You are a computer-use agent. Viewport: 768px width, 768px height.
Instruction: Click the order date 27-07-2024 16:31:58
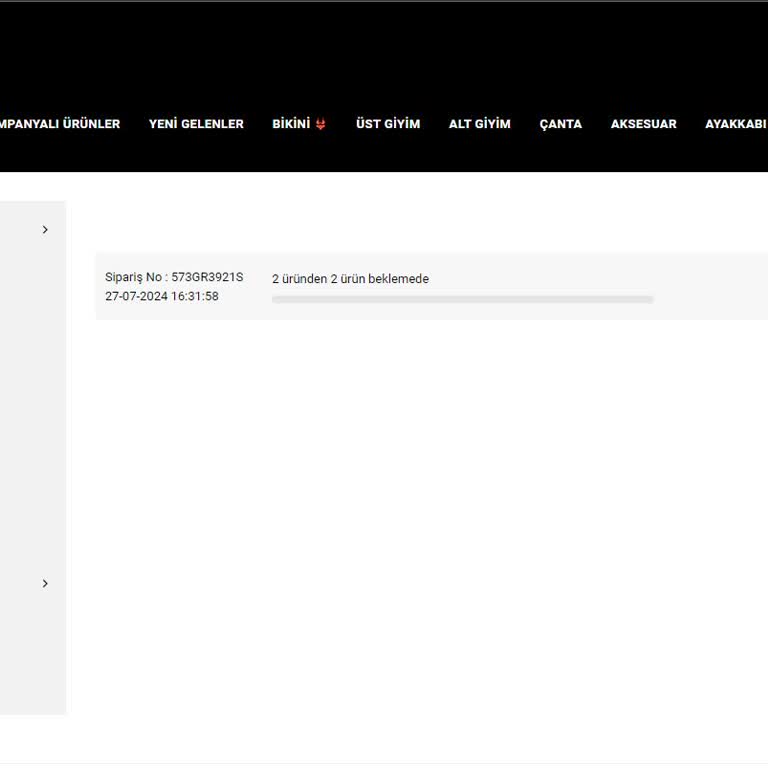pyautogui.click(x=162, y=297)
